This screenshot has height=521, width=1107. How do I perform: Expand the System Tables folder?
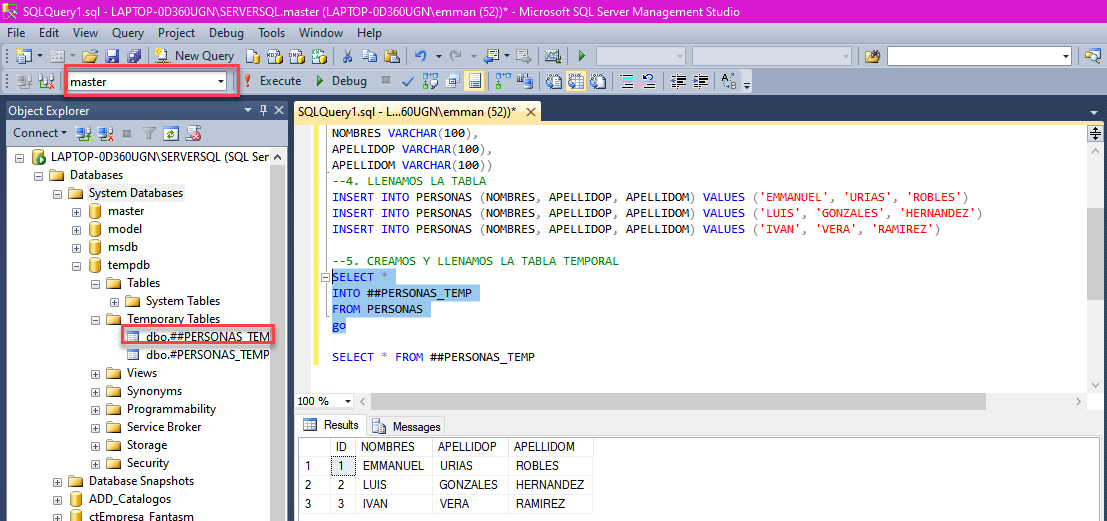pyautogui.click(x=114, y=301)
